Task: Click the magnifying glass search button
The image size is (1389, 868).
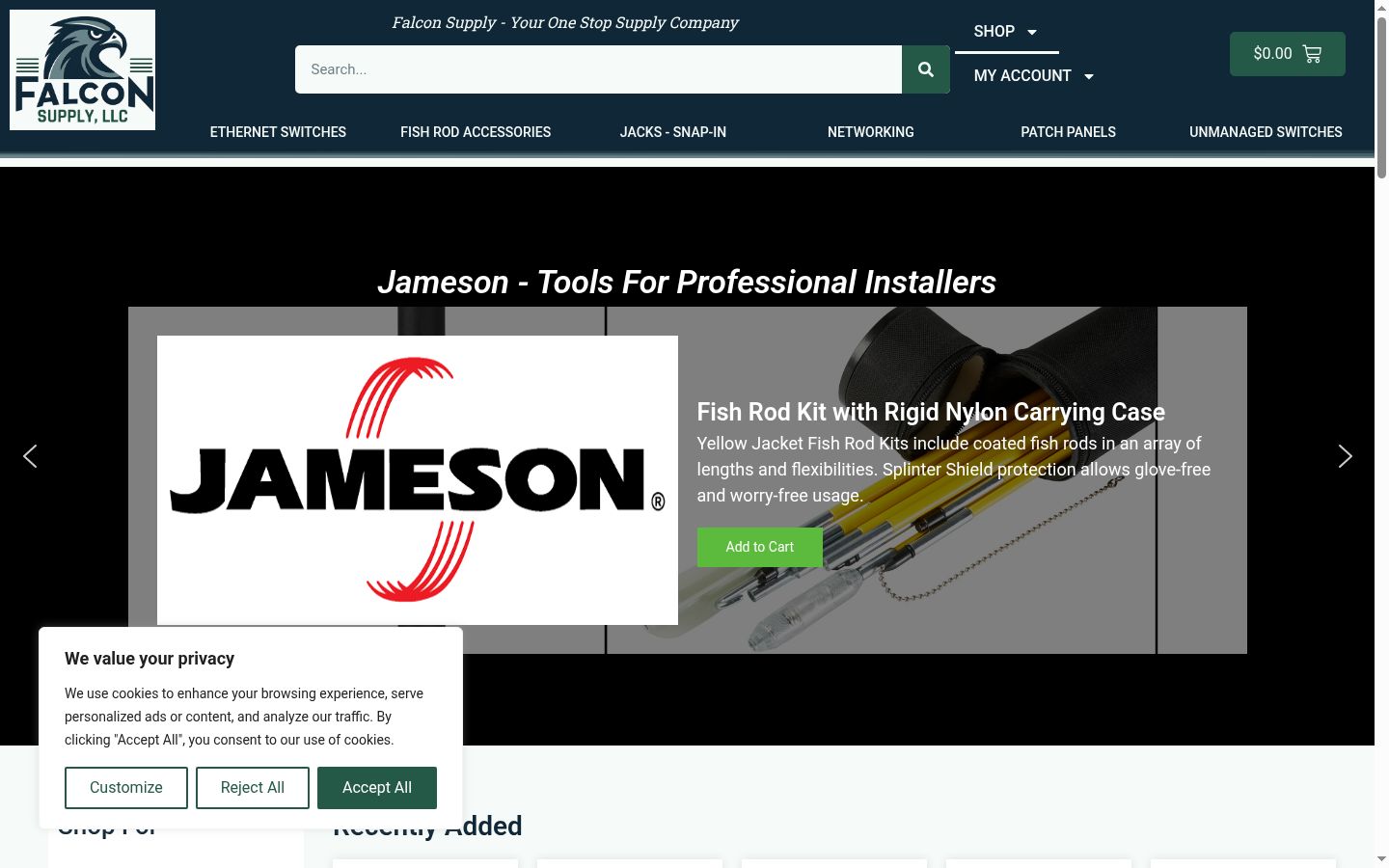Action: (926, 69)
